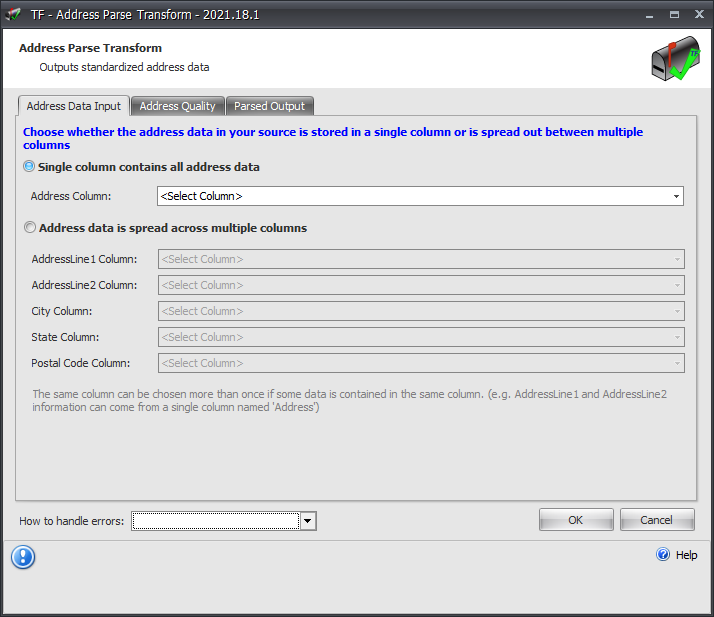Click the blue exclamation info icon

[x=23, y=557]
